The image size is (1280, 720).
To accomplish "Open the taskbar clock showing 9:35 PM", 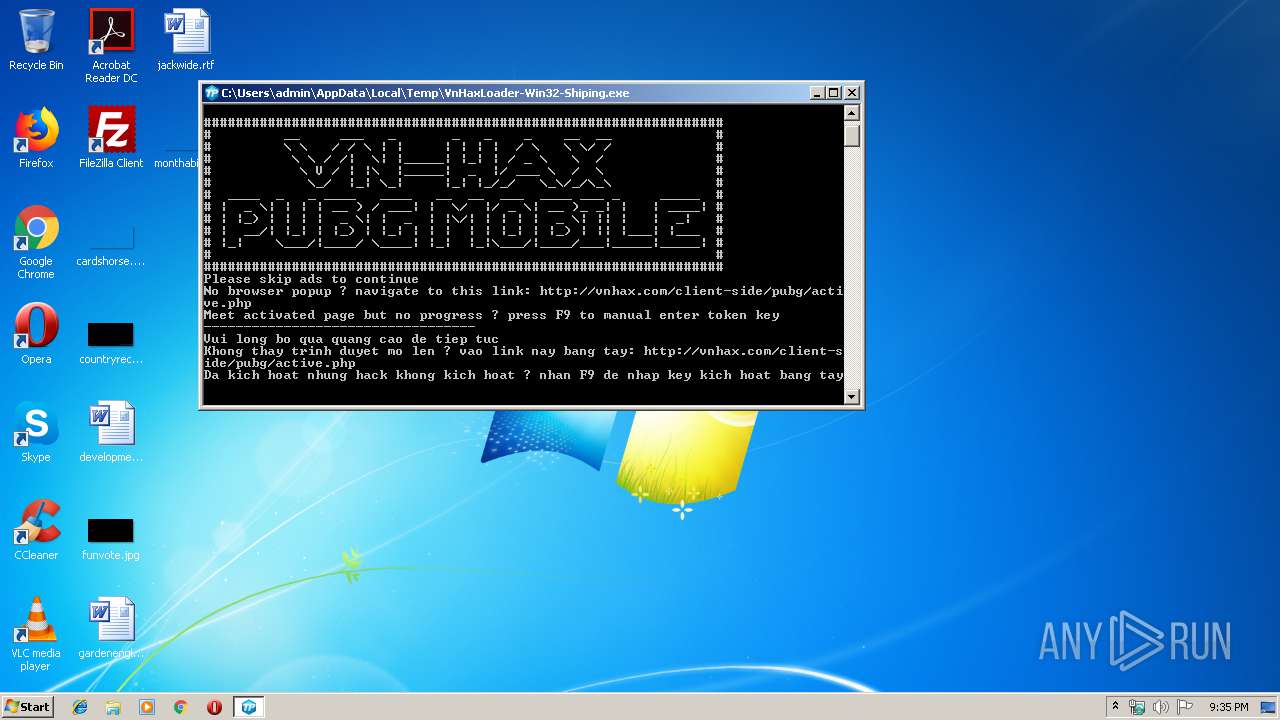I will [x=1229, y=707].
